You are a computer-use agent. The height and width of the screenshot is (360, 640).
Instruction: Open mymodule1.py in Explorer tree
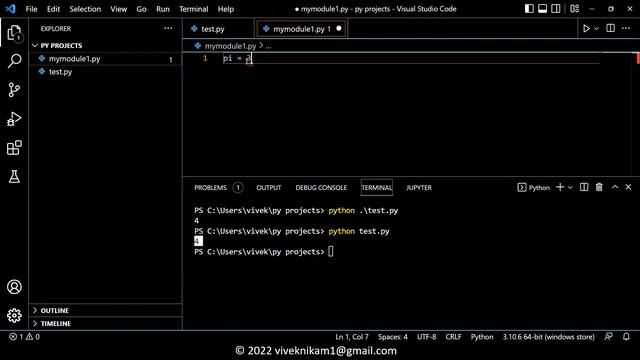pyautogui.click(x=105, y=59)
